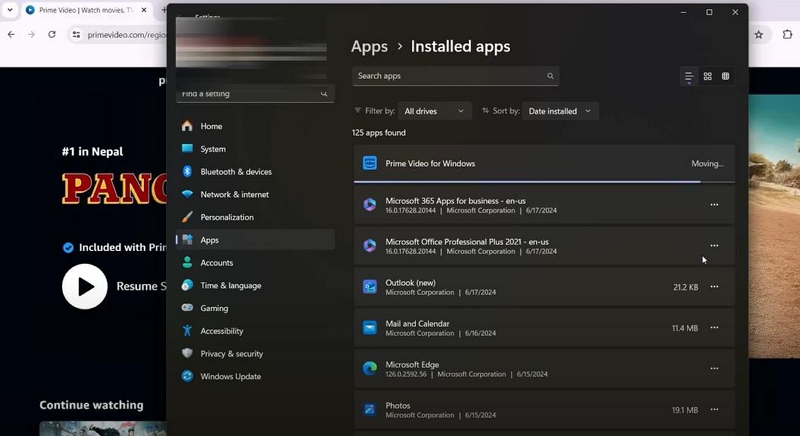800x436 pixels.
Task: Click the Office Professional Plus icon
Action: (x=369, y=245)
